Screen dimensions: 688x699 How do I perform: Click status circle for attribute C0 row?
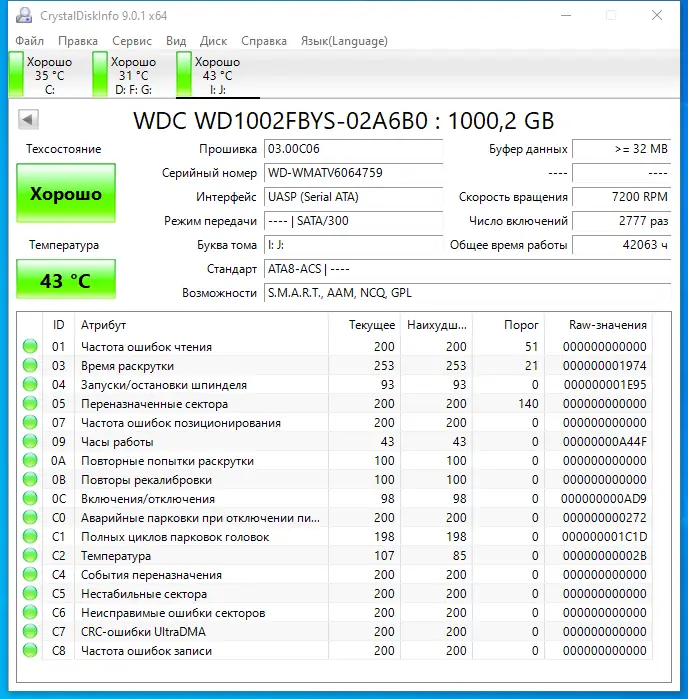coord(30,518)
